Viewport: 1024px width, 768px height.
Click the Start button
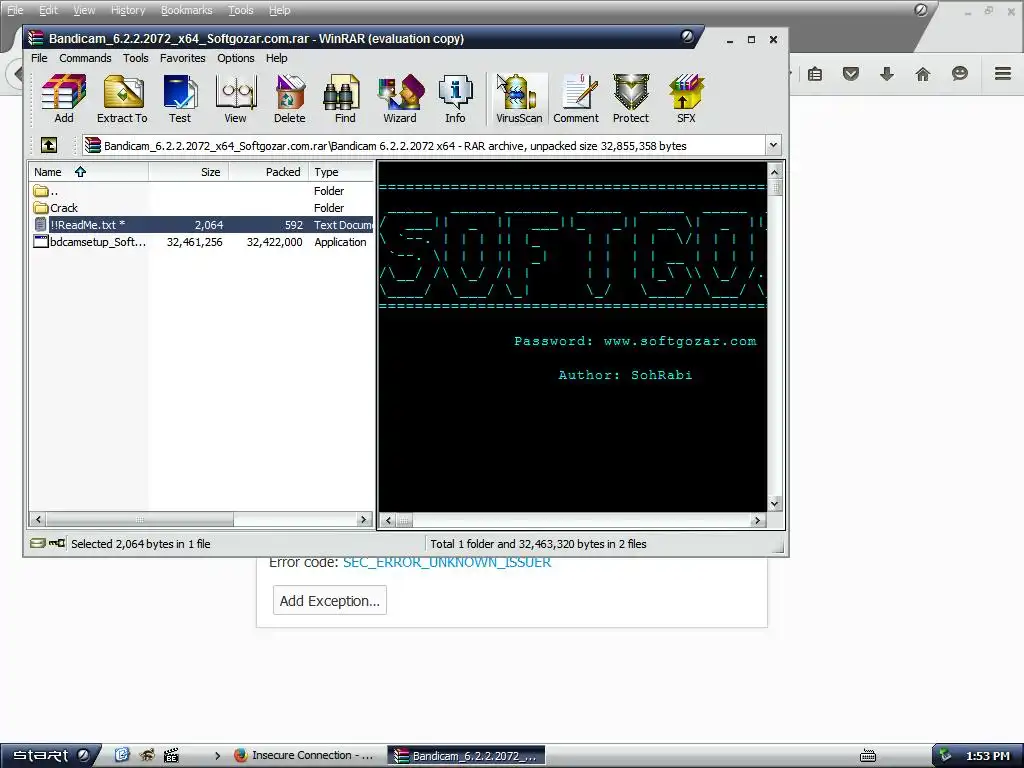[50, 756]
